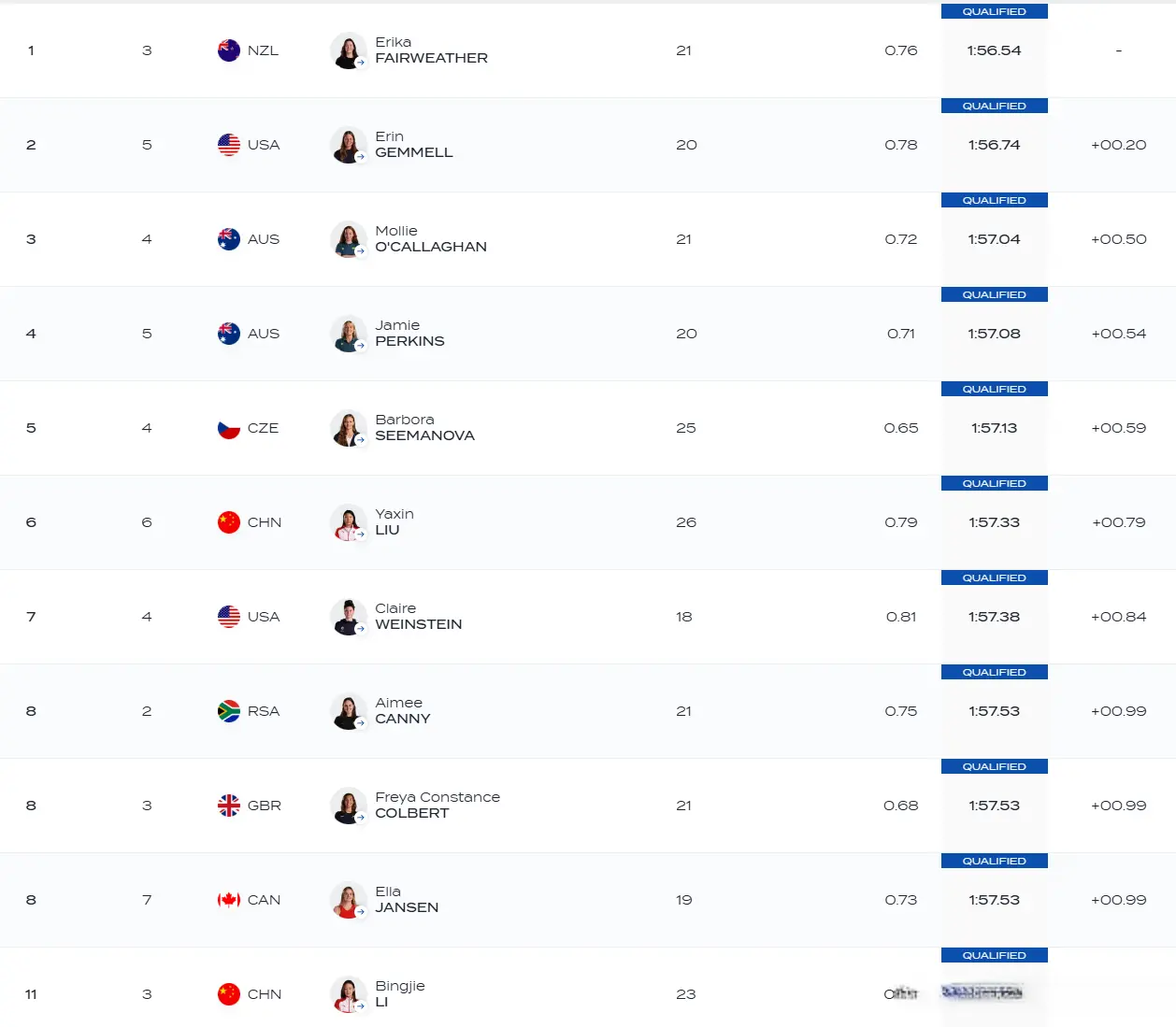Open Aimee CANNY athlete link
1176x1027 pixels.
[x=403, y=711]
